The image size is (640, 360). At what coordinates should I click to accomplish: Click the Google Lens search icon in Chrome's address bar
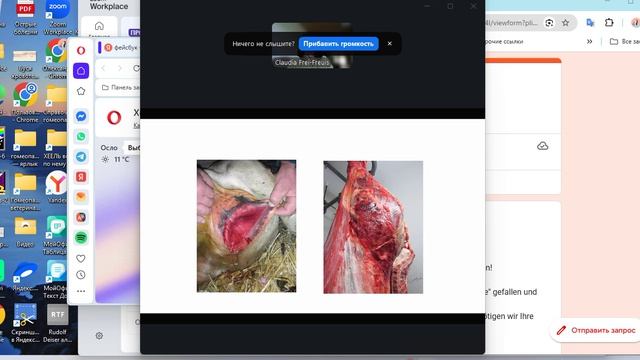(x=549, y=23)
